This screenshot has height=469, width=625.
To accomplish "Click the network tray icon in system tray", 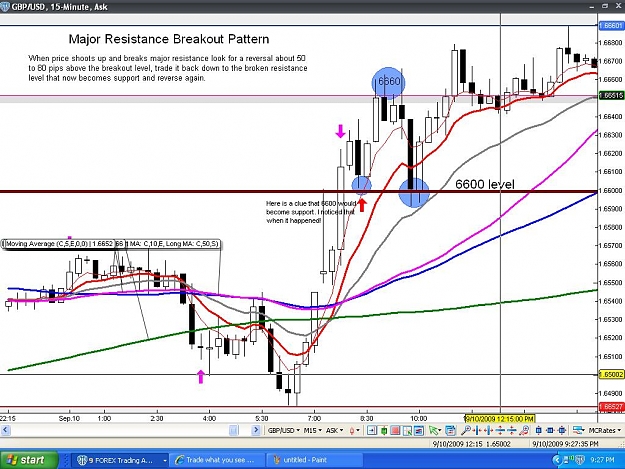I will [568, 460].
